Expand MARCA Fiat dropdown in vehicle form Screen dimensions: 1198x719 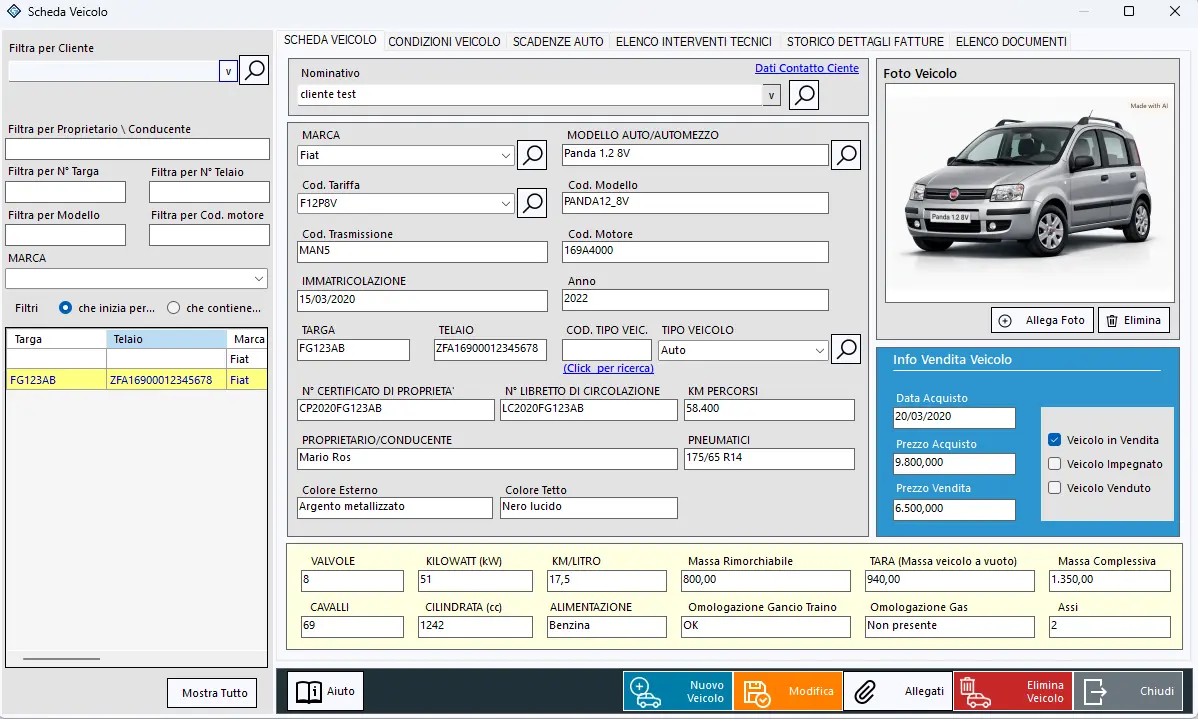point(505,155)
